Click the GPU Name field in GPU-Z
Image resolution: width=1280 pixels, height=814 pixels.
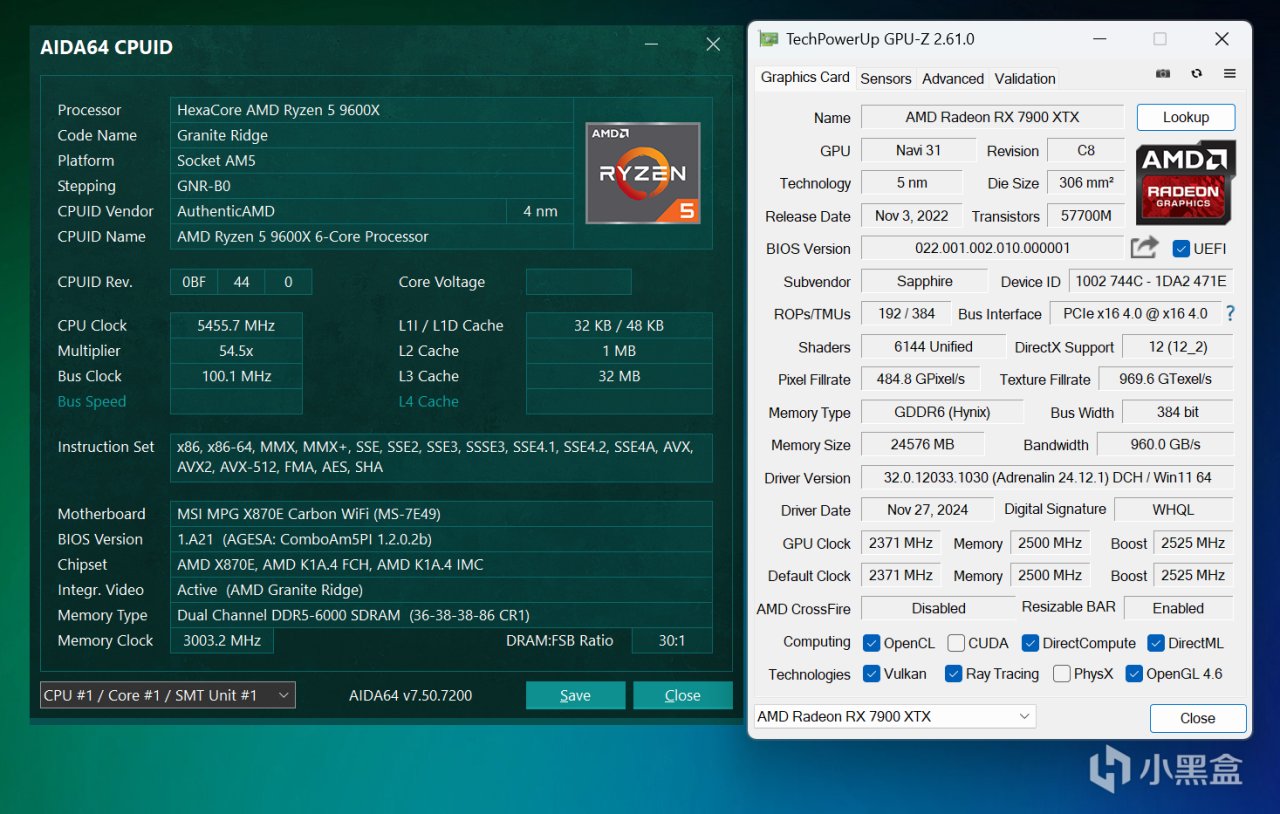[x=992, y=117]
